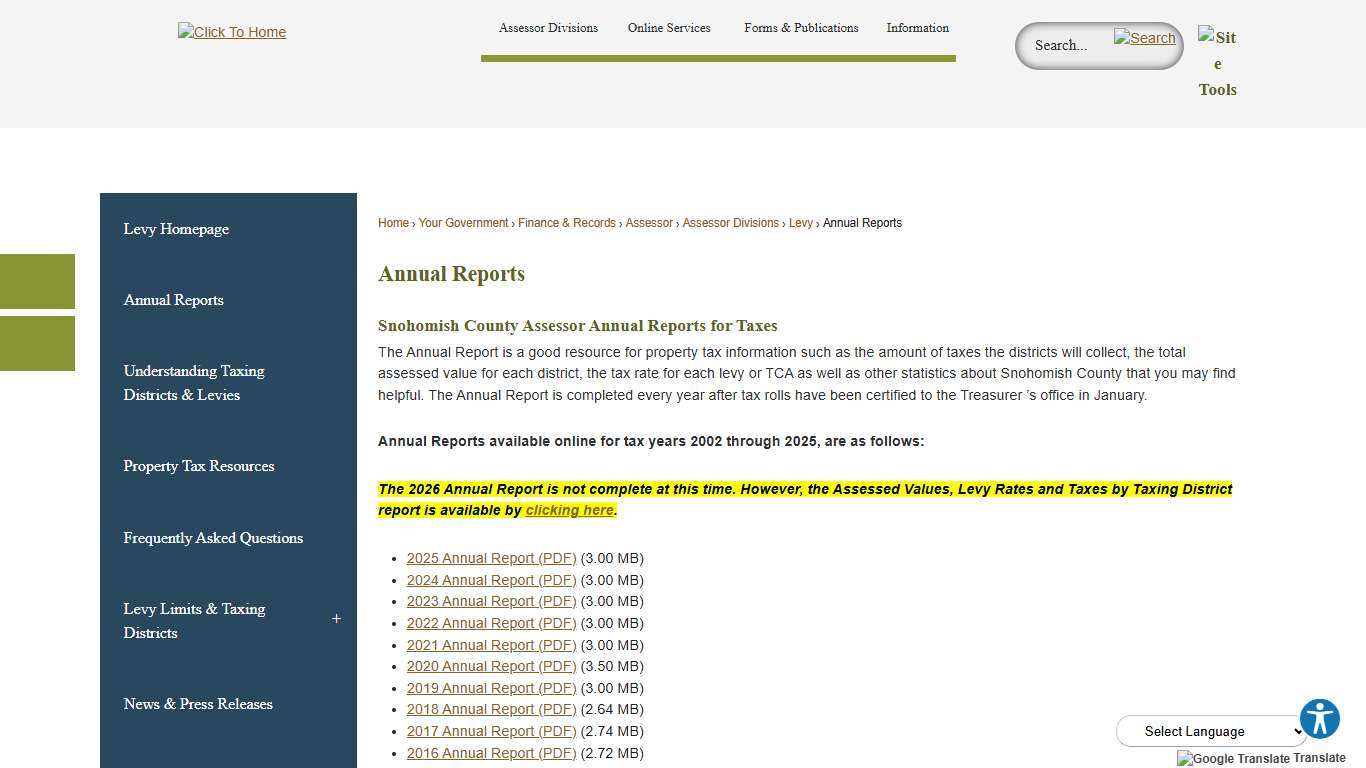The height and width of the screenshot is (768, 1366).
Task: Follow the clicking here link
Action: pyautogui.click(x=569, y=510)
